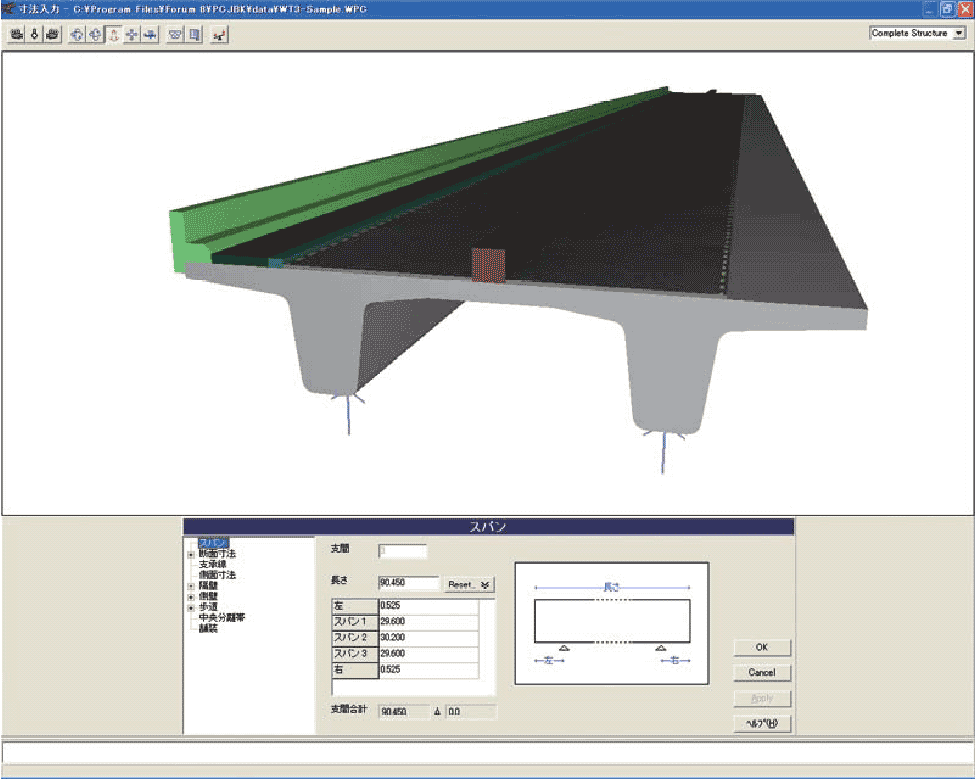Viewport: 976px width, 780px height.
Task: Click the スパン3 row header
Action: coord(355,654)
